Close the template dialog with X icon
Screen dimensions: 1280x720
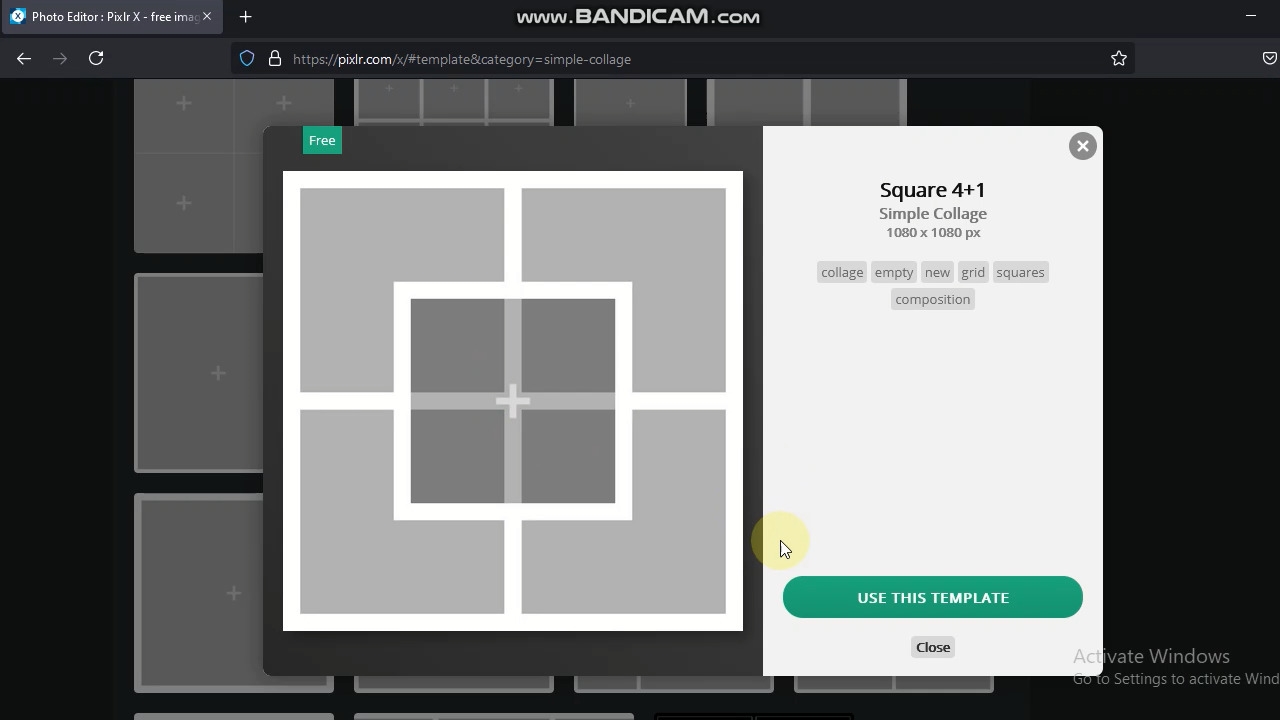point(1082,146)
